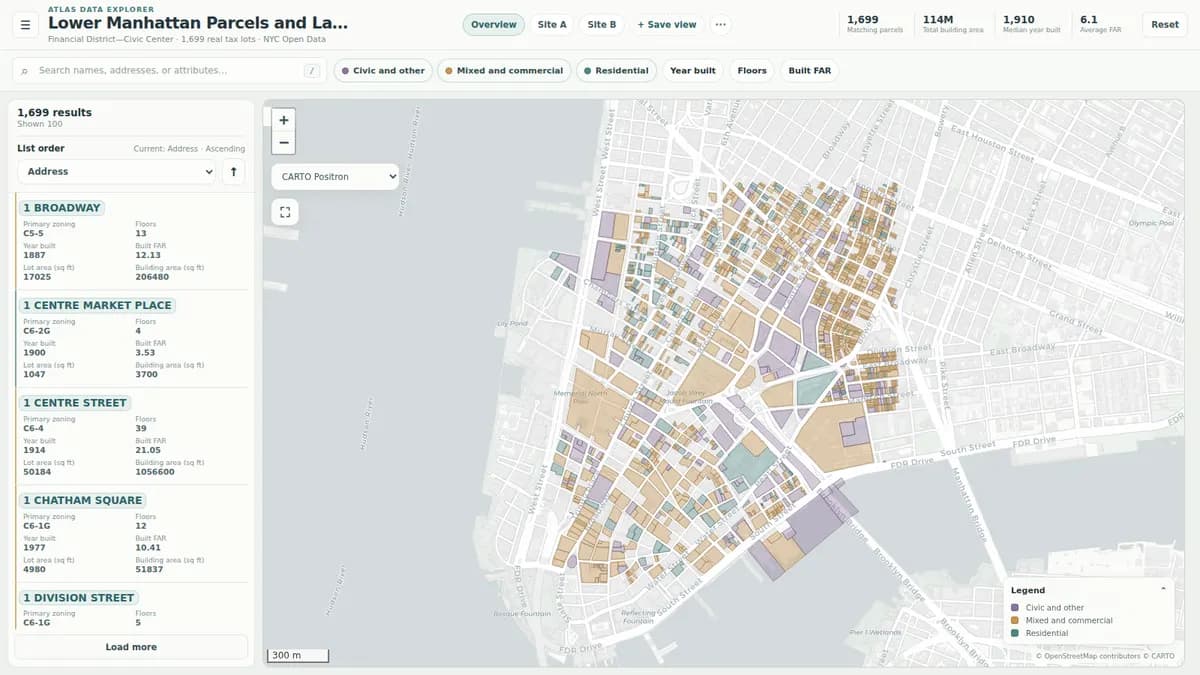Toggle Civic and other filter chip
This screenshot has height=675, width=1200.
click(x=383, y=71)
